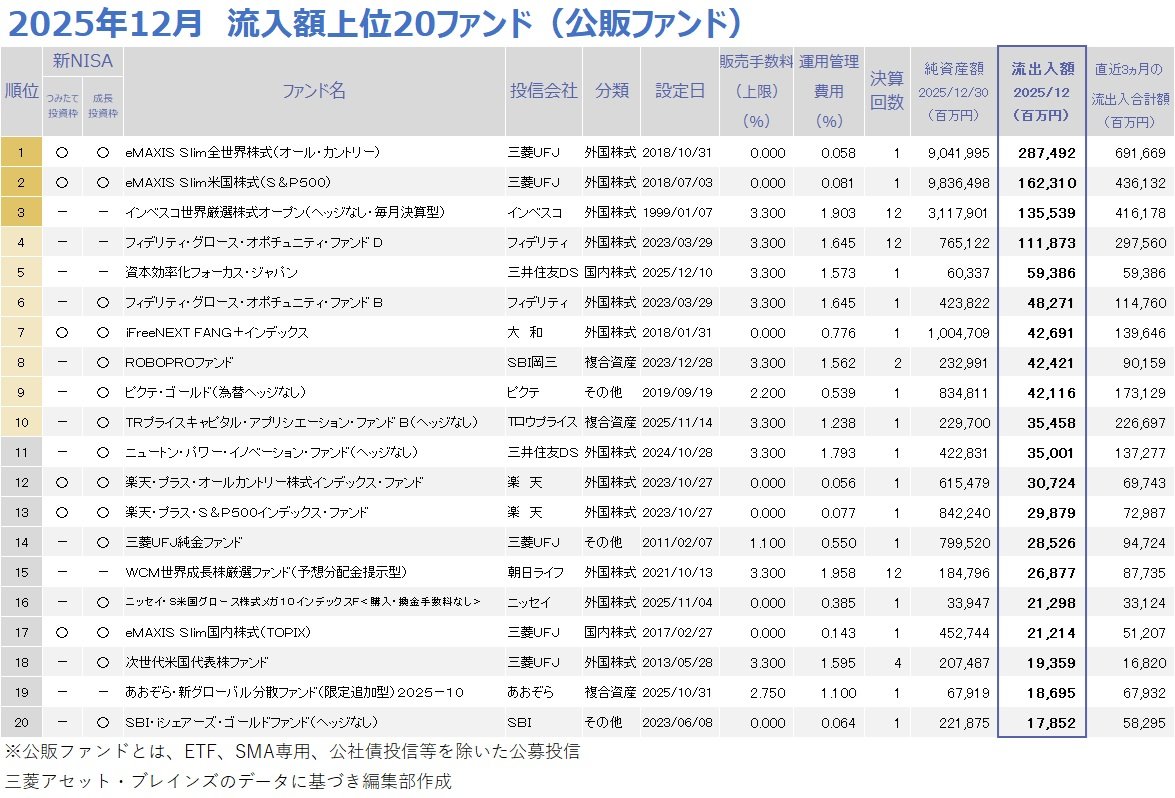Image resolution: width=1175 pixels, height=798 pixels.
Task: Click the rank 20 number cell
Action: click(22, 722)
